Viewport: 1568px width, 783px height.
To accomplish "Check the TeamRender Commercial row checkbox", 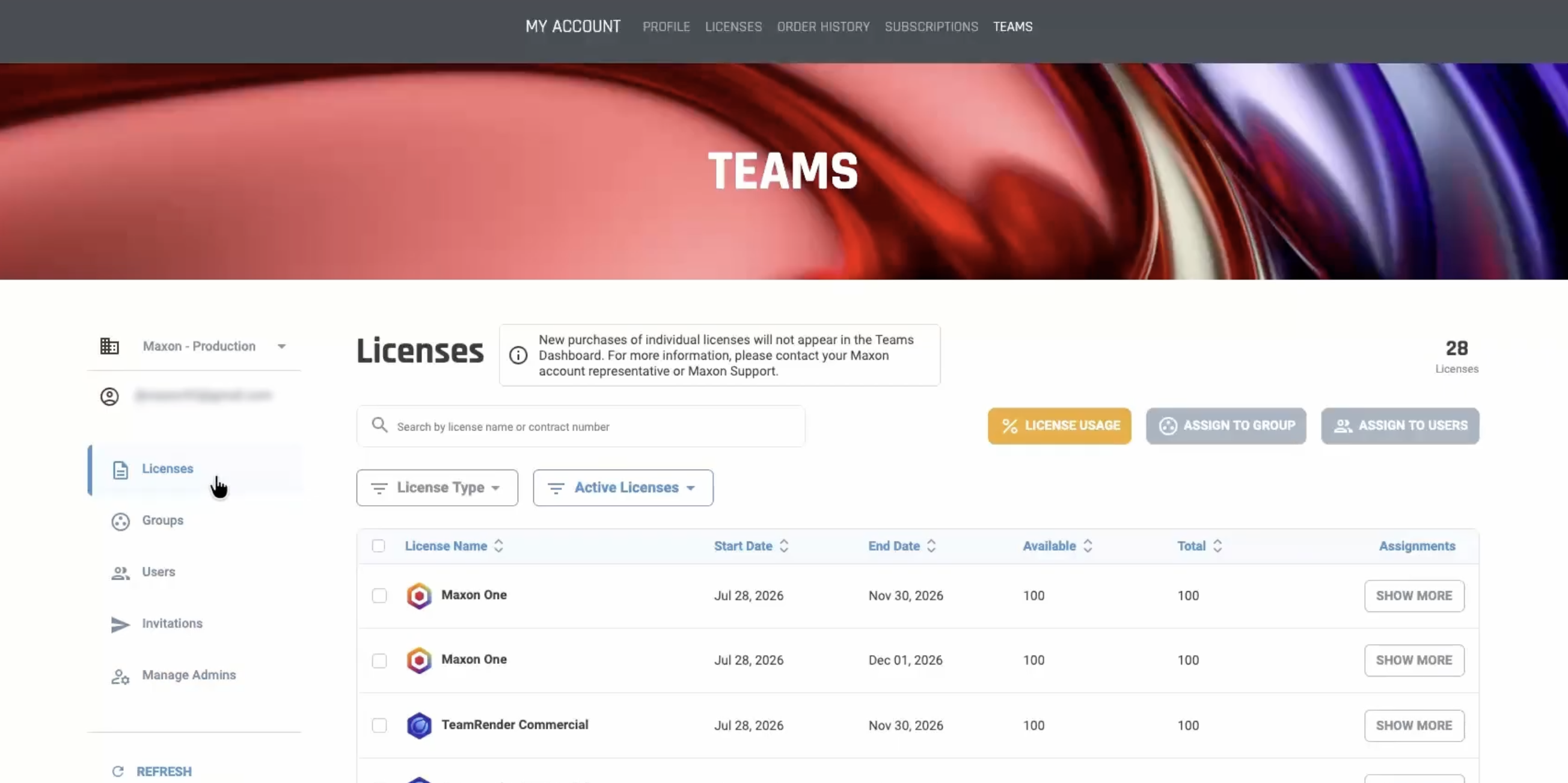I will (x=379, y=725).
